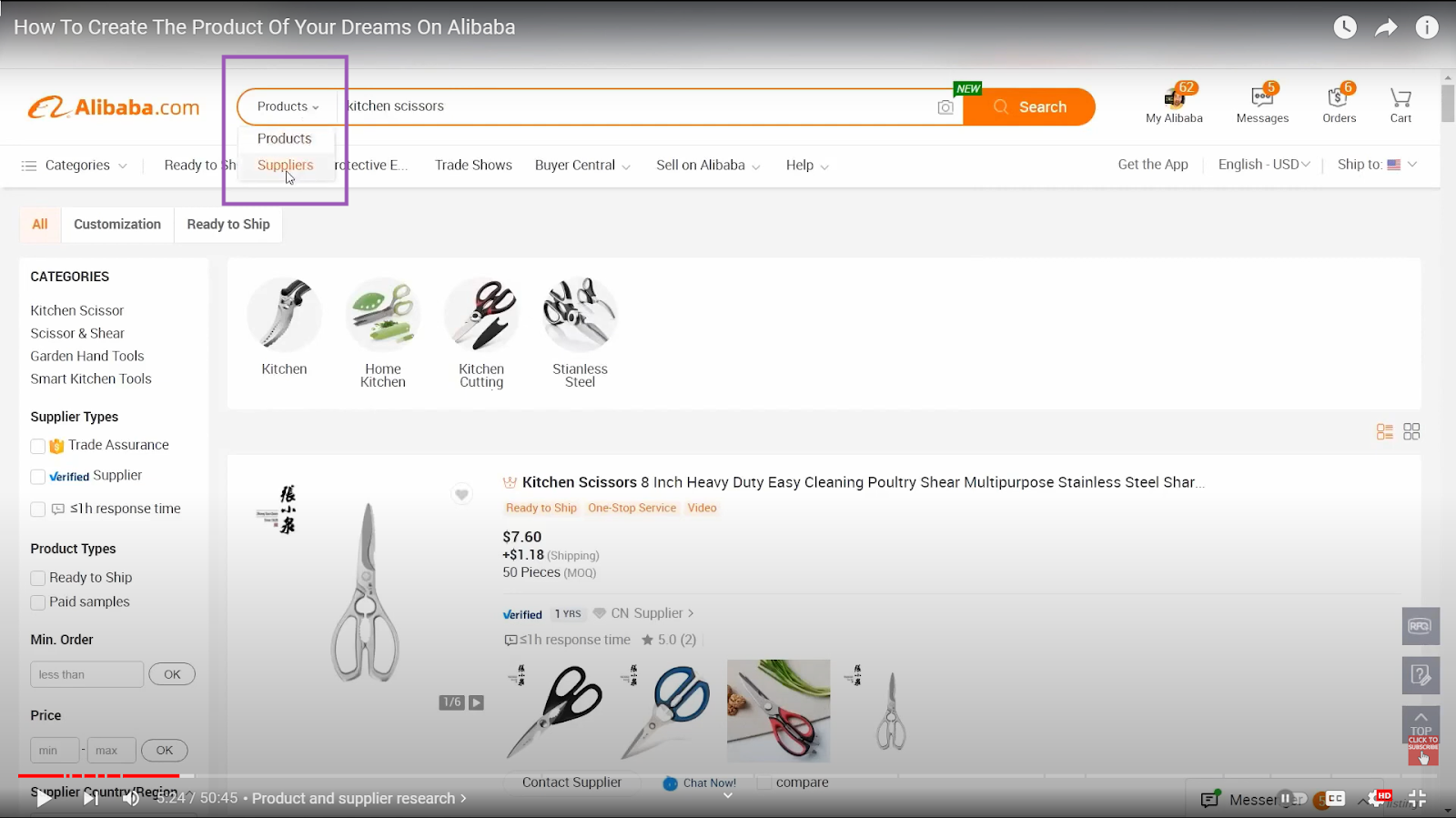Switch results to grid view icon

click(x=1411, y=431)
